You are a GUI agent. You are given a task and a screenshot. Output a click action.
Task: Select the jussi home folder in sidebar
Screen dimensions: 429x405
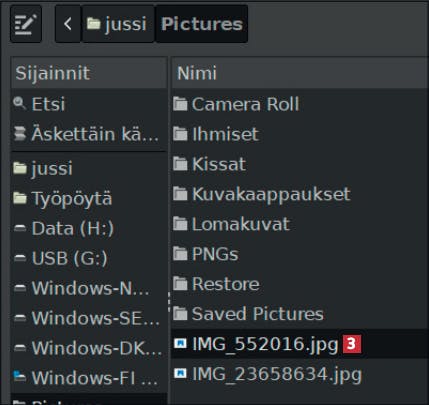pos(89,168)
